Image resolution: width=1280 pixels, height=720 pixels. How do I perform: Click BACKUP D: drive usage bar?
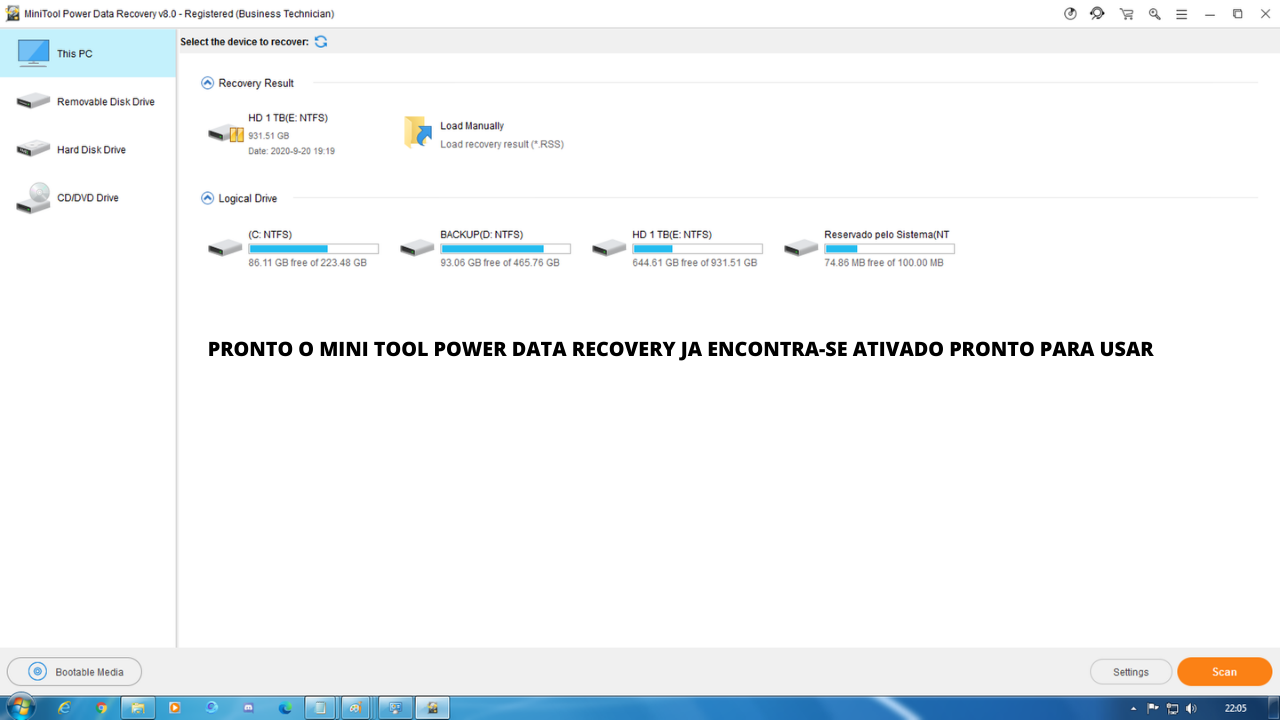point(505,248)
